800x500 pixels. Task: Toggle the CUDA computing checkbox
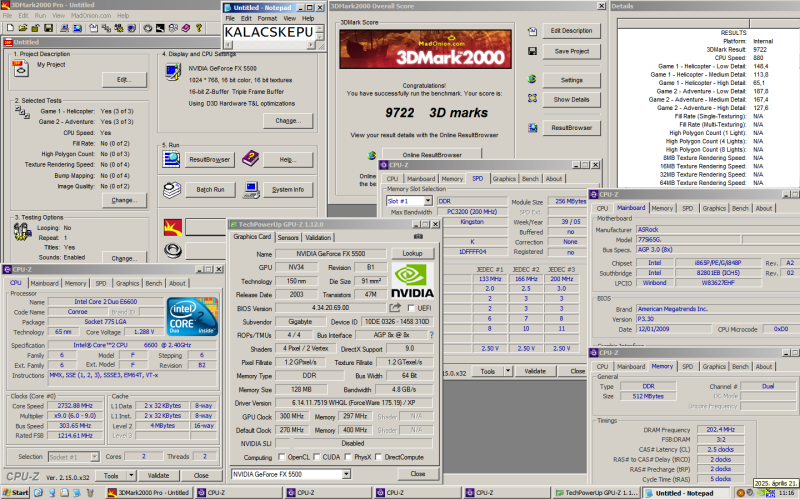click(317, 457)
